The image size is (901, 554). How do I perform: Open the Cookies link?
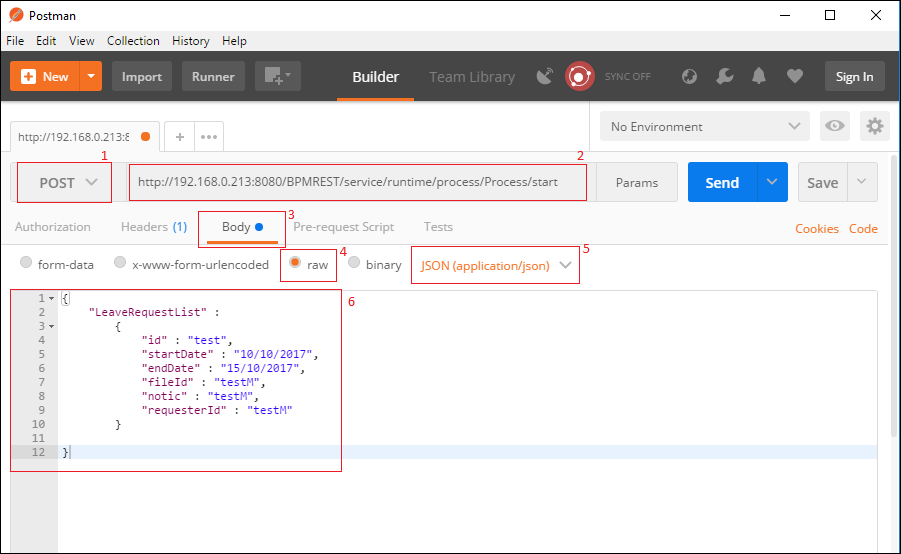(x=817, y=229)
